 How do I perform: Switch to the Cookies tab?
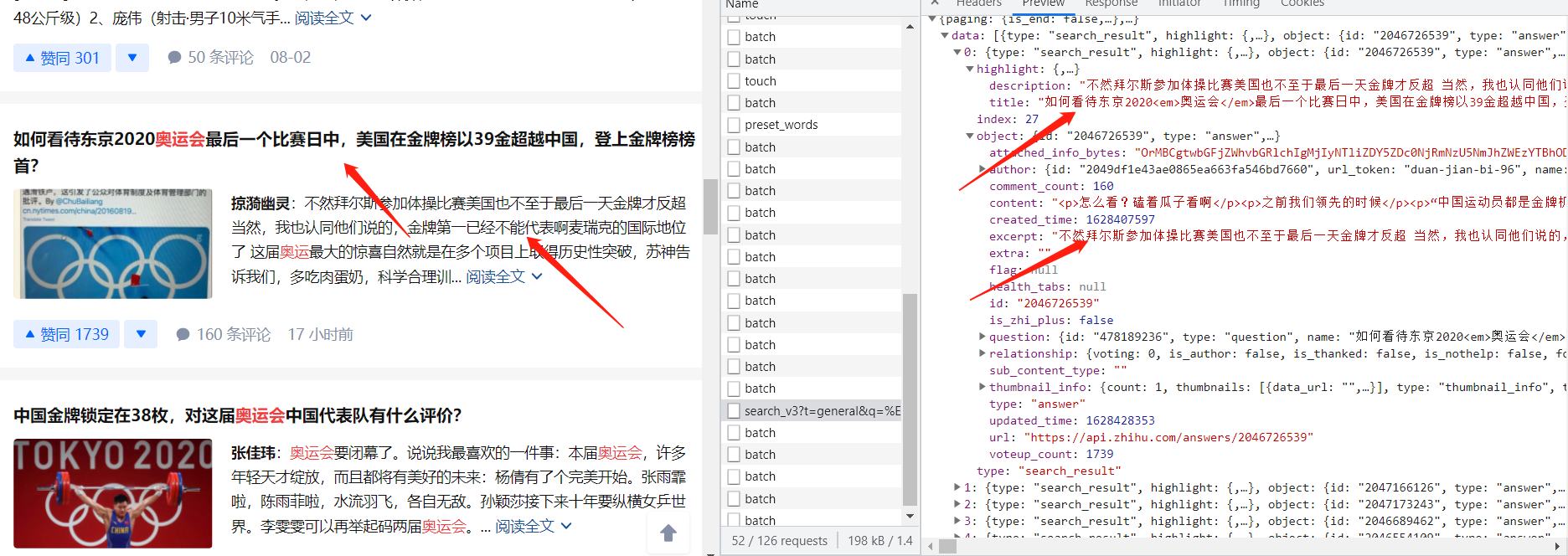[1302, 3]
